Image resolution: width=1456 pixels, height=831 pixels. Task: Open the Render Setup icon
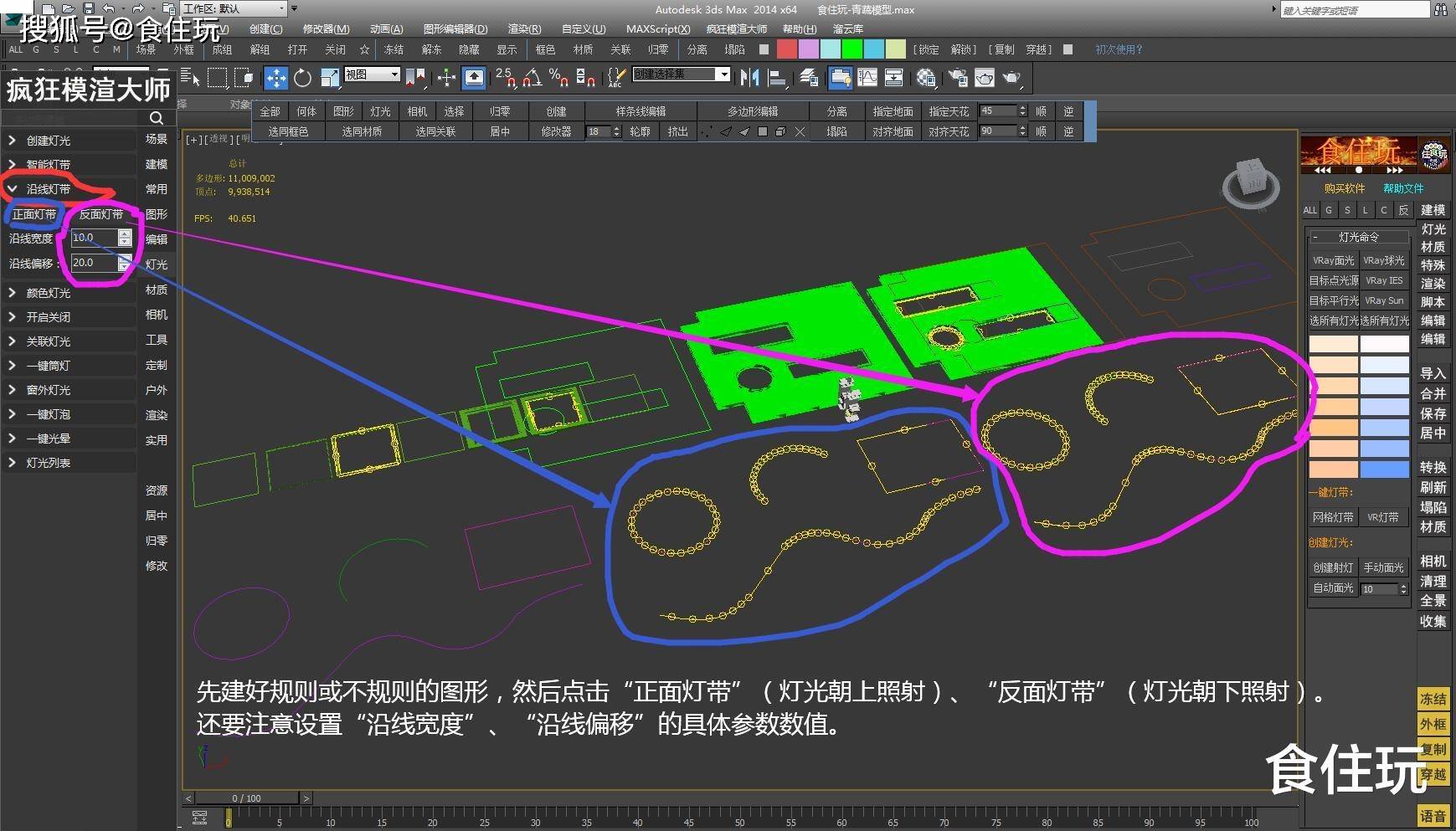(x=957, y=78)
